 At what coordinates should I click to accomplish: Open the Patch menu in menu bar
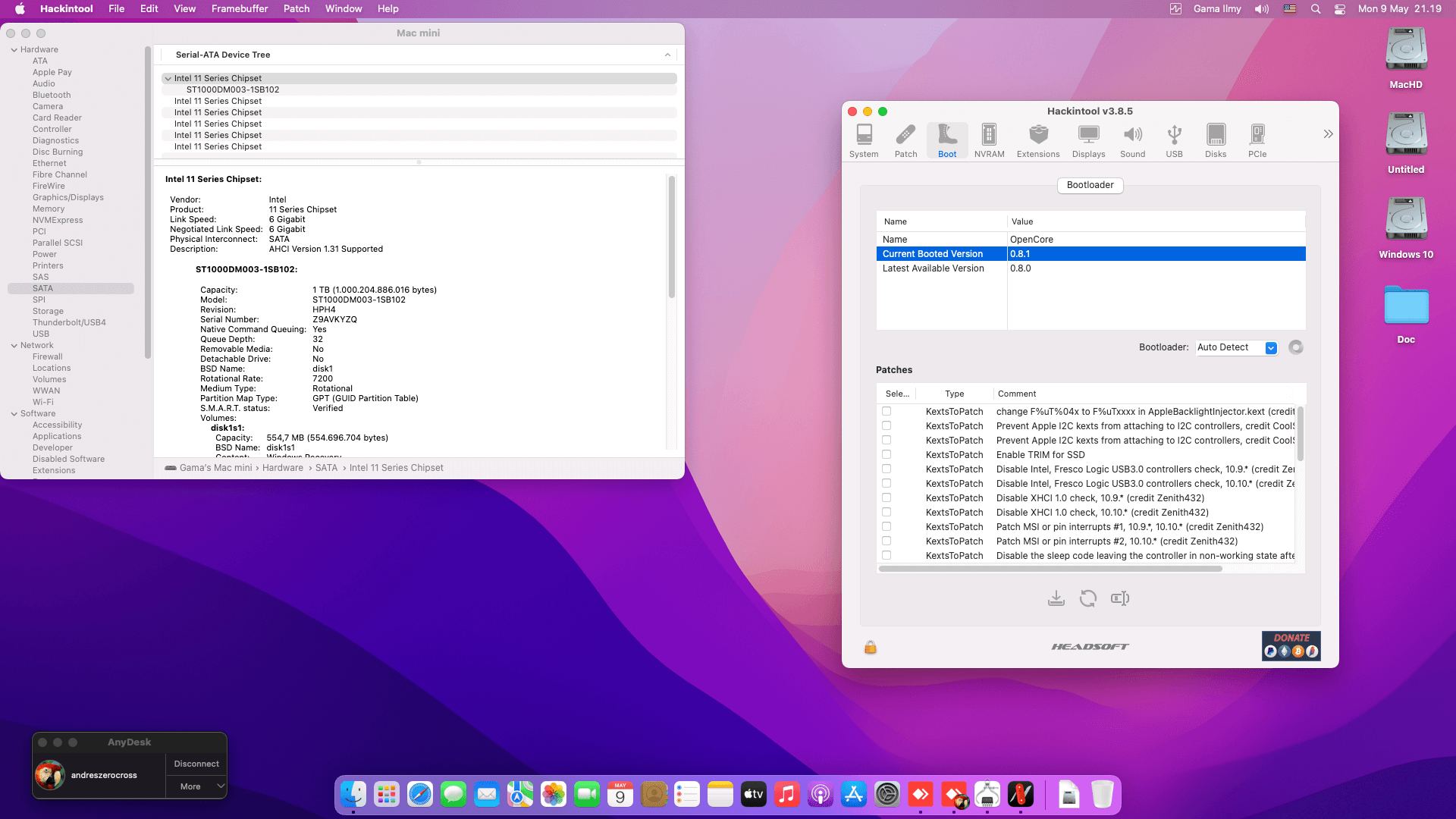(297, 8)
